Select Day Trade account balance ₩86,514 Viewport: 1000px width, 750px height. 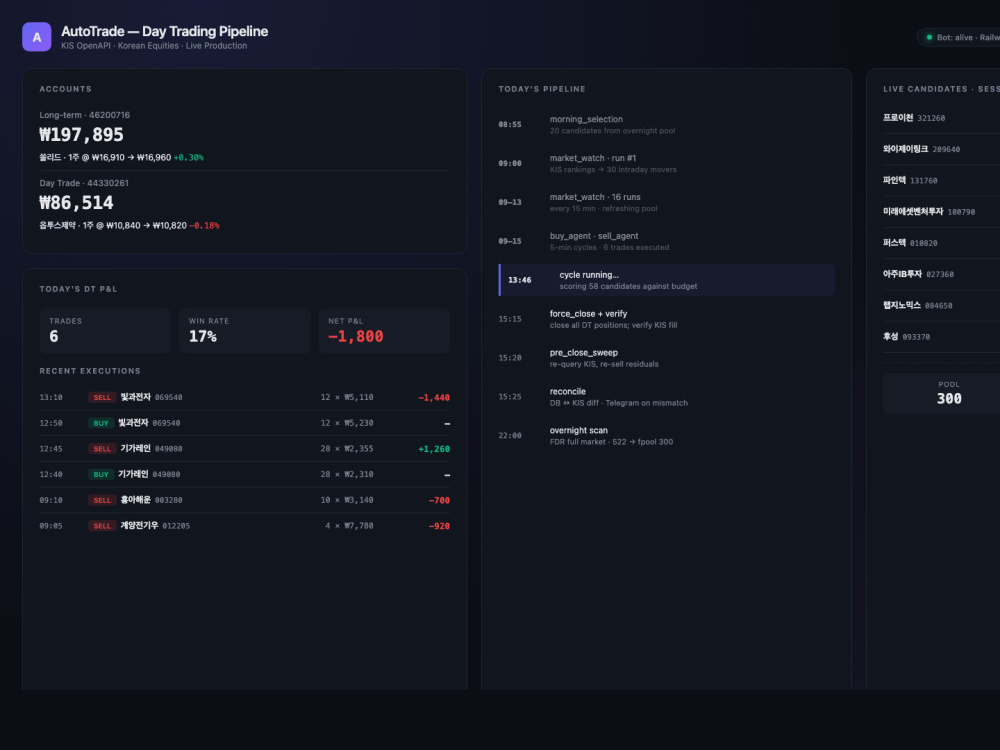[77, 203]
